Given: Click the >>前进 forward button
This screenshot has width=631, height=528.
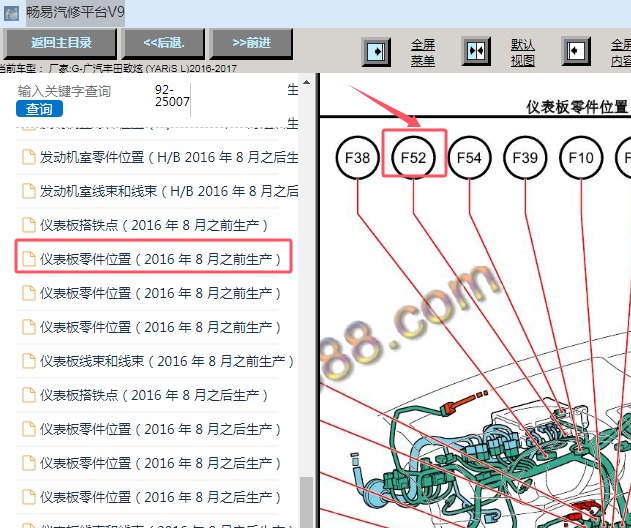Looking at the screenshot, I should (x=251, y=43).
